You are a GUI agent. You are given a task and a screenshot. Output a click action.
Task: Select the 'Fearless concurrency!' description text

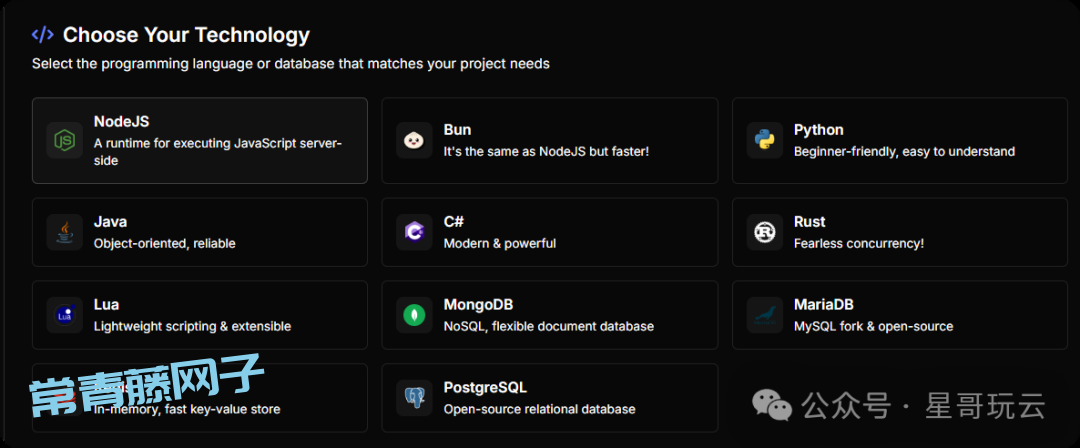click(858, 243)
